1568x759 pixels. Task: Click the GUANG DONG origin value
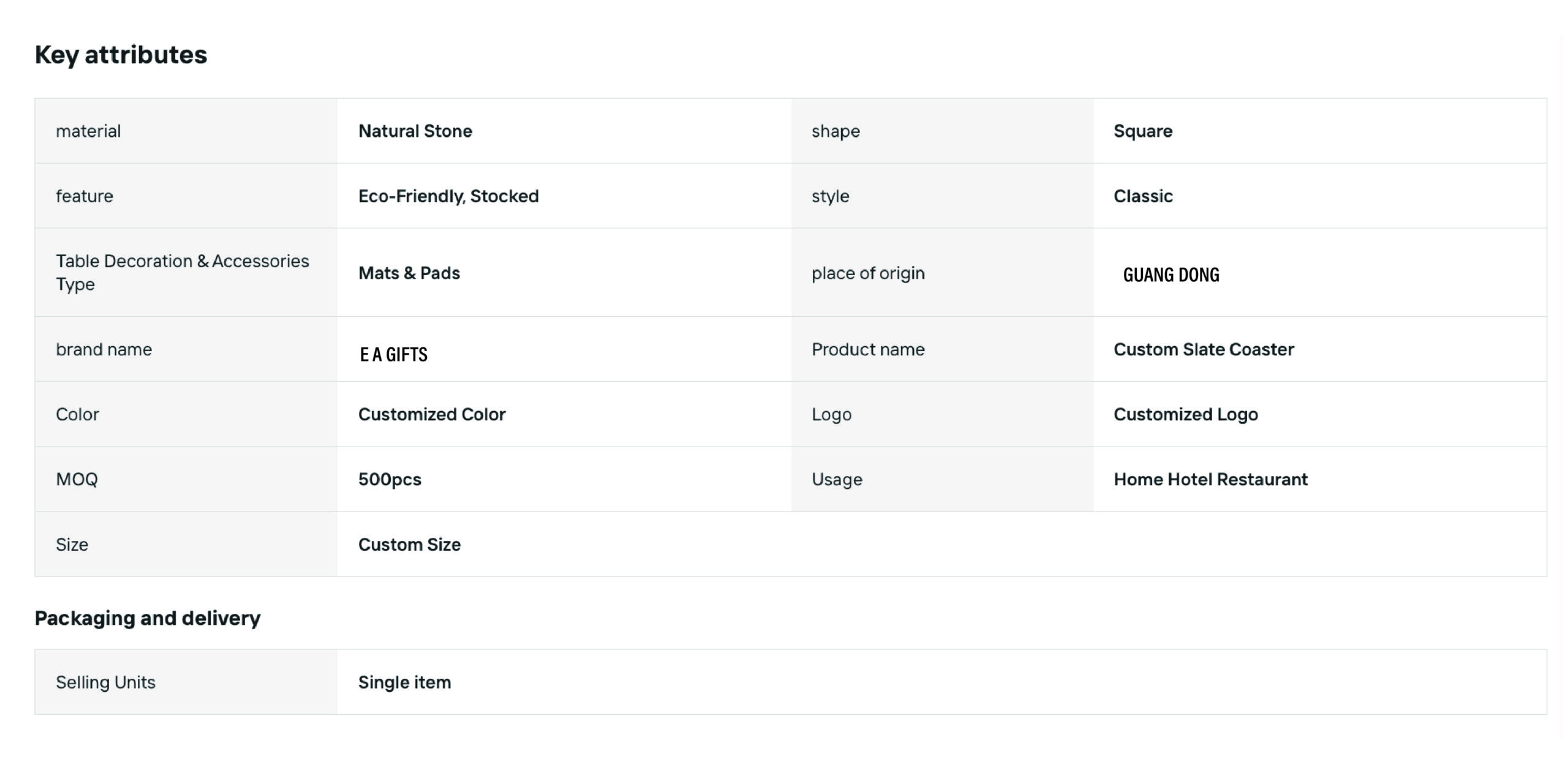click(x=1171, y=275)
